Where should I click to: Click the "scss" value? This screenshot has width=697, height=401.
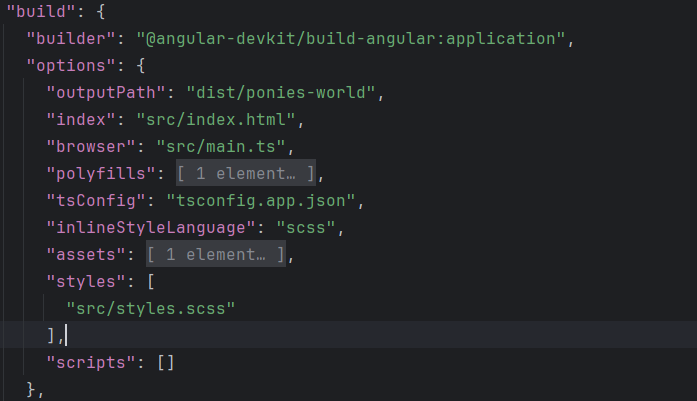click(x=306, y=228)
